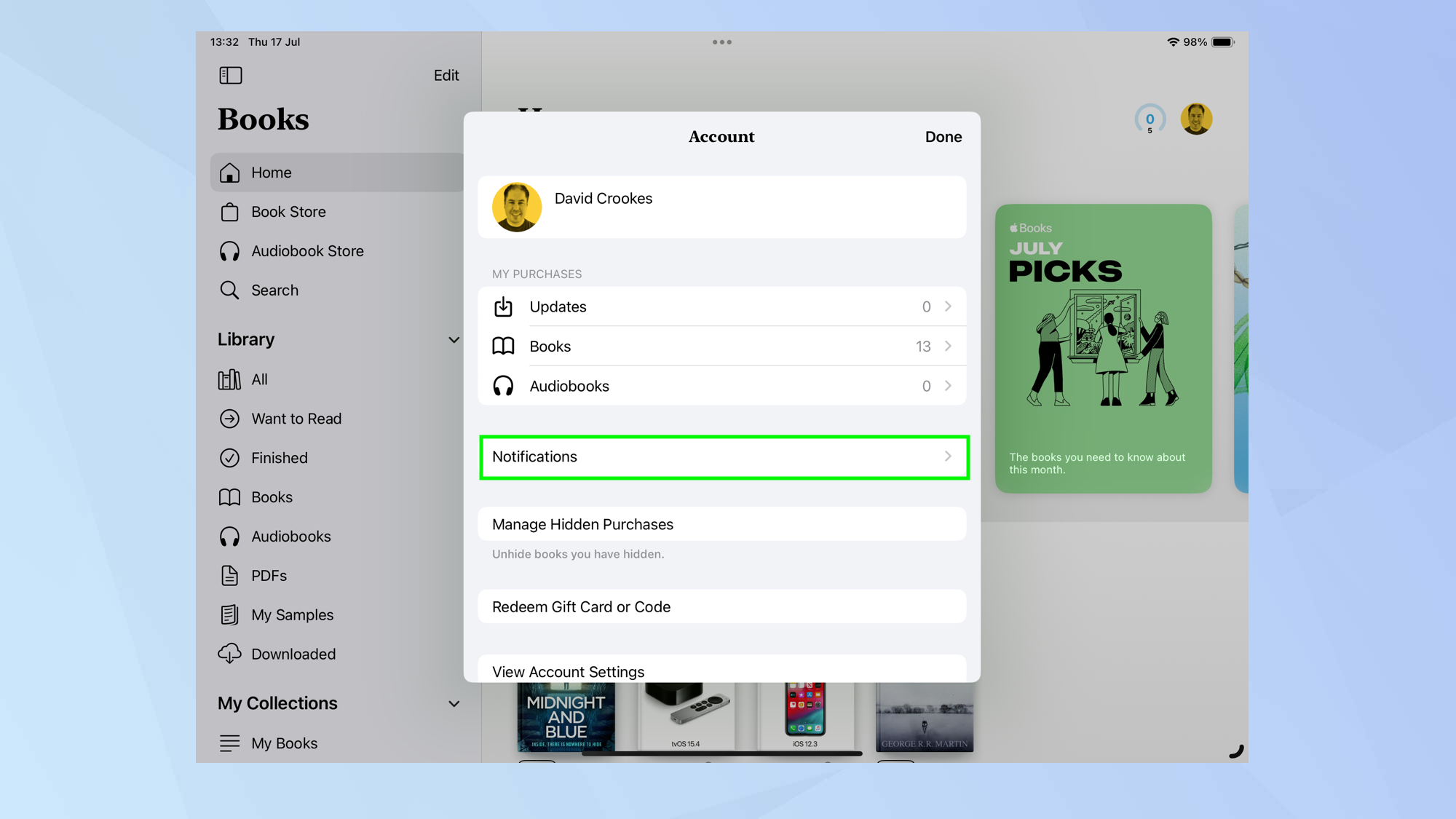Open Book Store from sidebar
1456x819 pixels.
288,212
